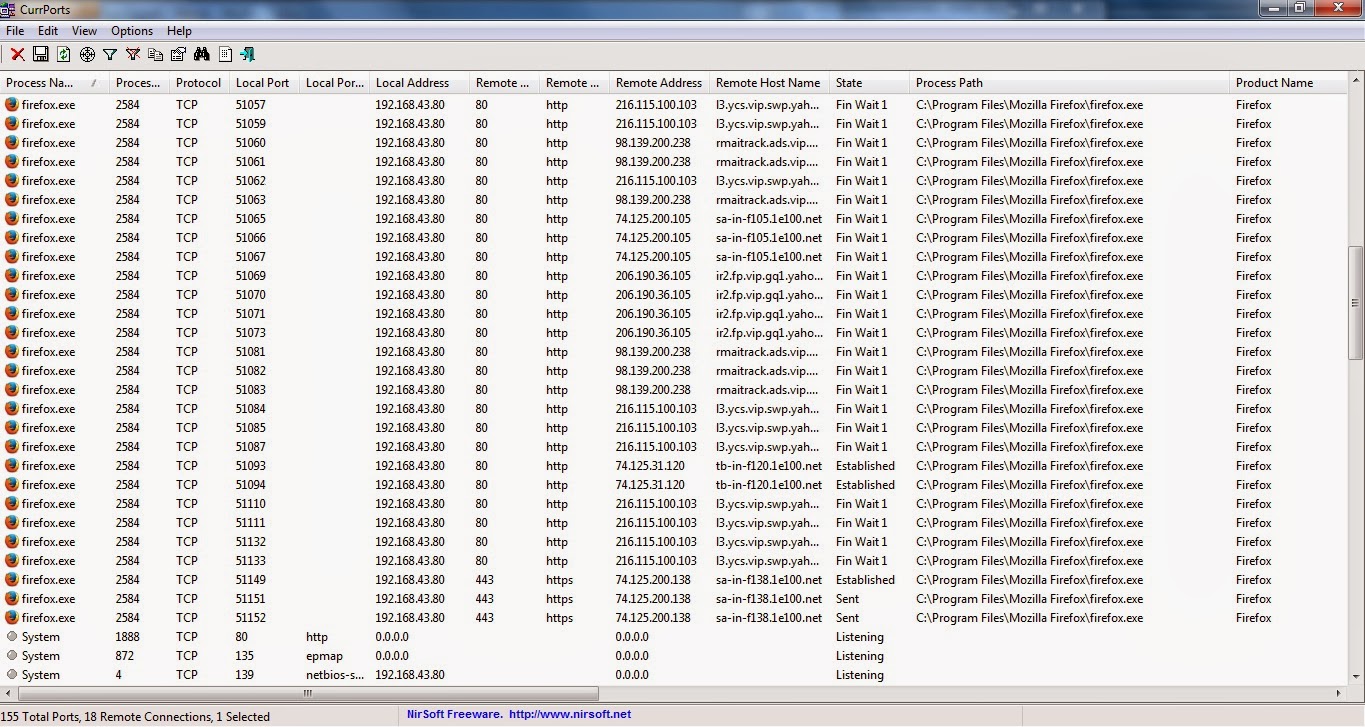This screenshot has height=727, width=1365.
Task: Sort by the Product Name column header
Action: coord(1289,83)
